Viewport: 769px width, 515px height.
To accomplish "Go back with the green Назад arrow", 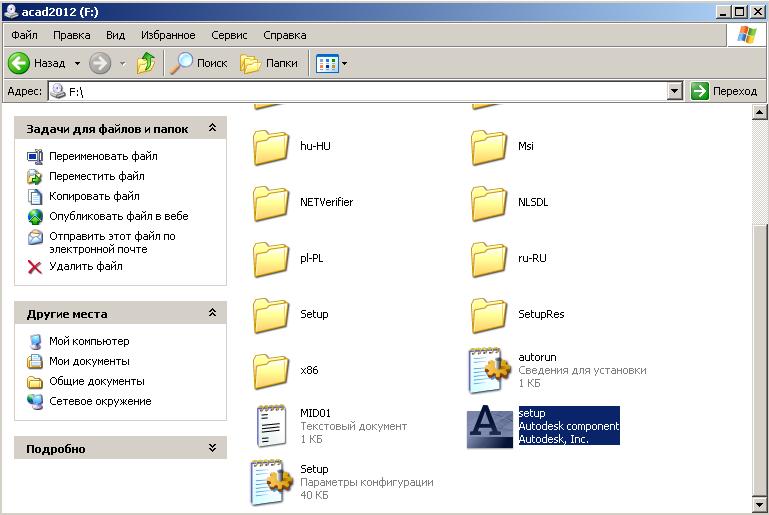I will tap(19, 63).
